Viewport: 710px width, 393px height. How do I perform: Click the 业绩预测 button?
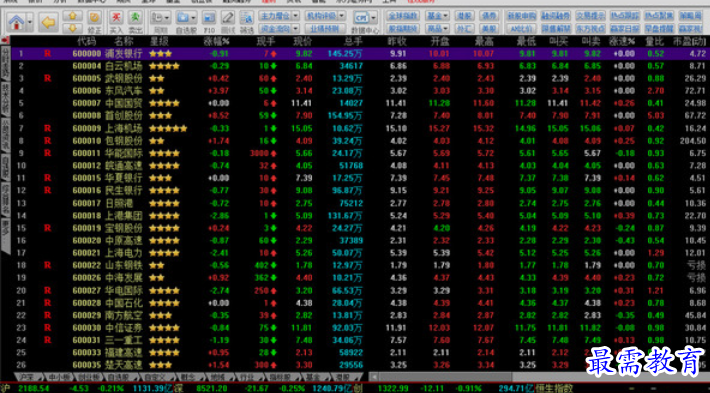pos(325,29)
